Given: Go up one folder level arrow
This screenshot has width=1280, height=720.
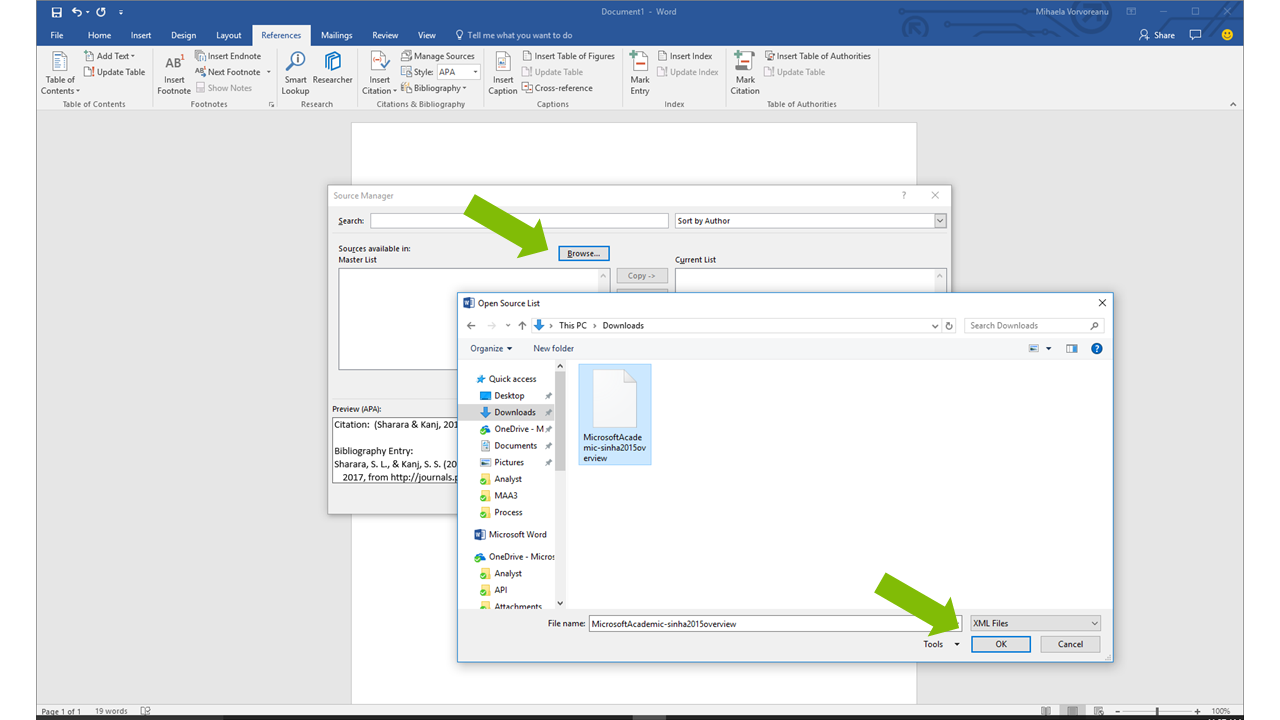Looking at the screenshot, I should coord(522,326).
